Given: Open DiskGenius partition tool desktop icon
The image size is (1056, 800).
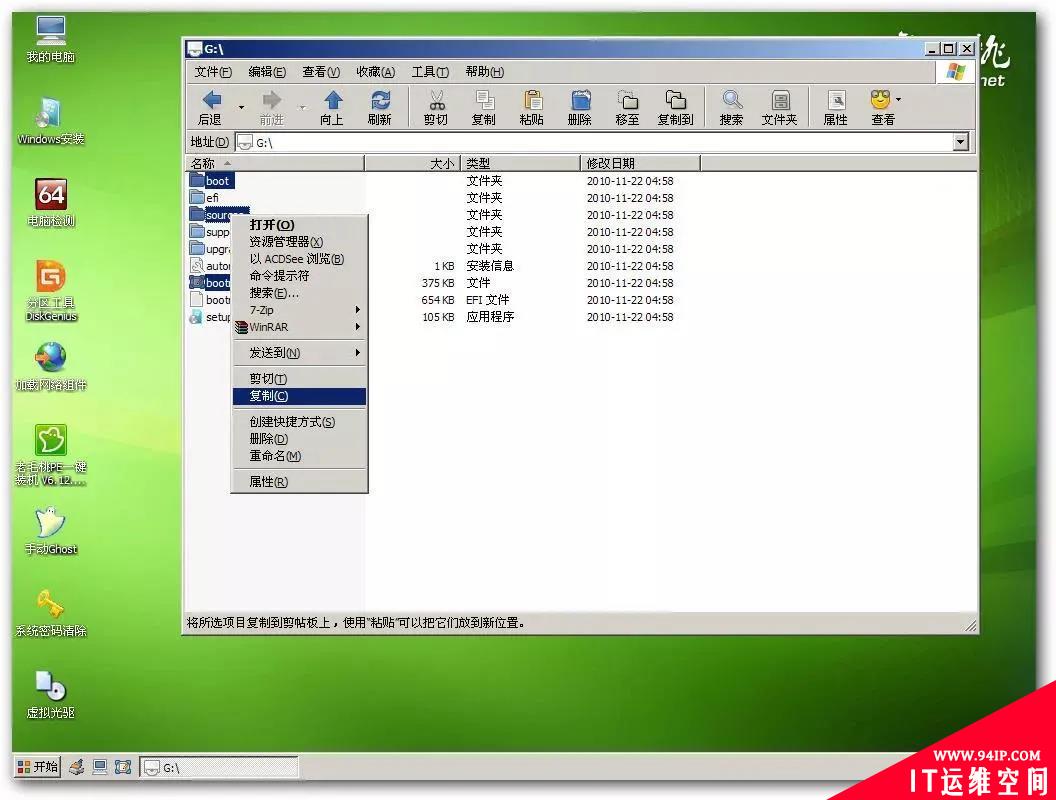Looking at the screenshot, I should tap(51, 280).
